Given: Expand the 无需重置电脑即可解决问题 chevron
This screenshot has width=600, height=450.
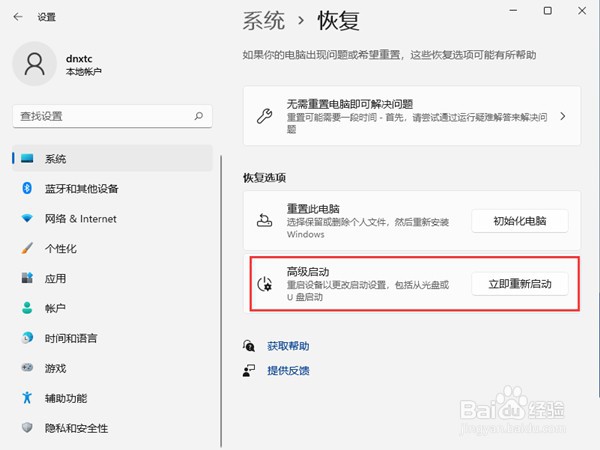Looking at the screenshot, I should pyautogui.click(x=562, y=116).
